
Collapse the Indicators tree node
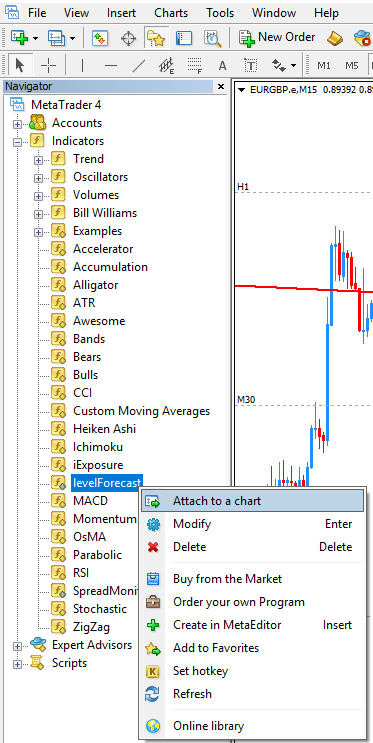click(18, 142)
